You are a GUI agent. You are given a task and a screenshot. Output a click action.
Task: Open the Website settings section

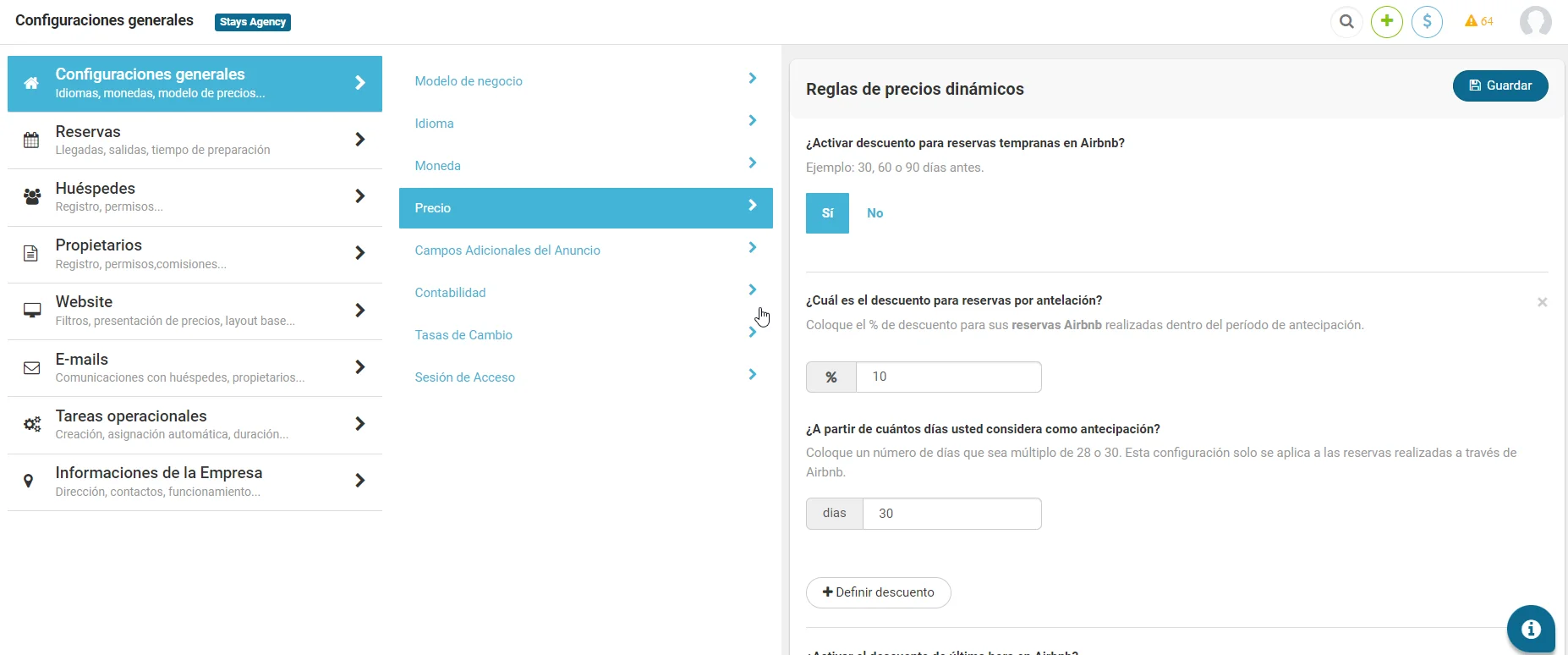point(195,311)
